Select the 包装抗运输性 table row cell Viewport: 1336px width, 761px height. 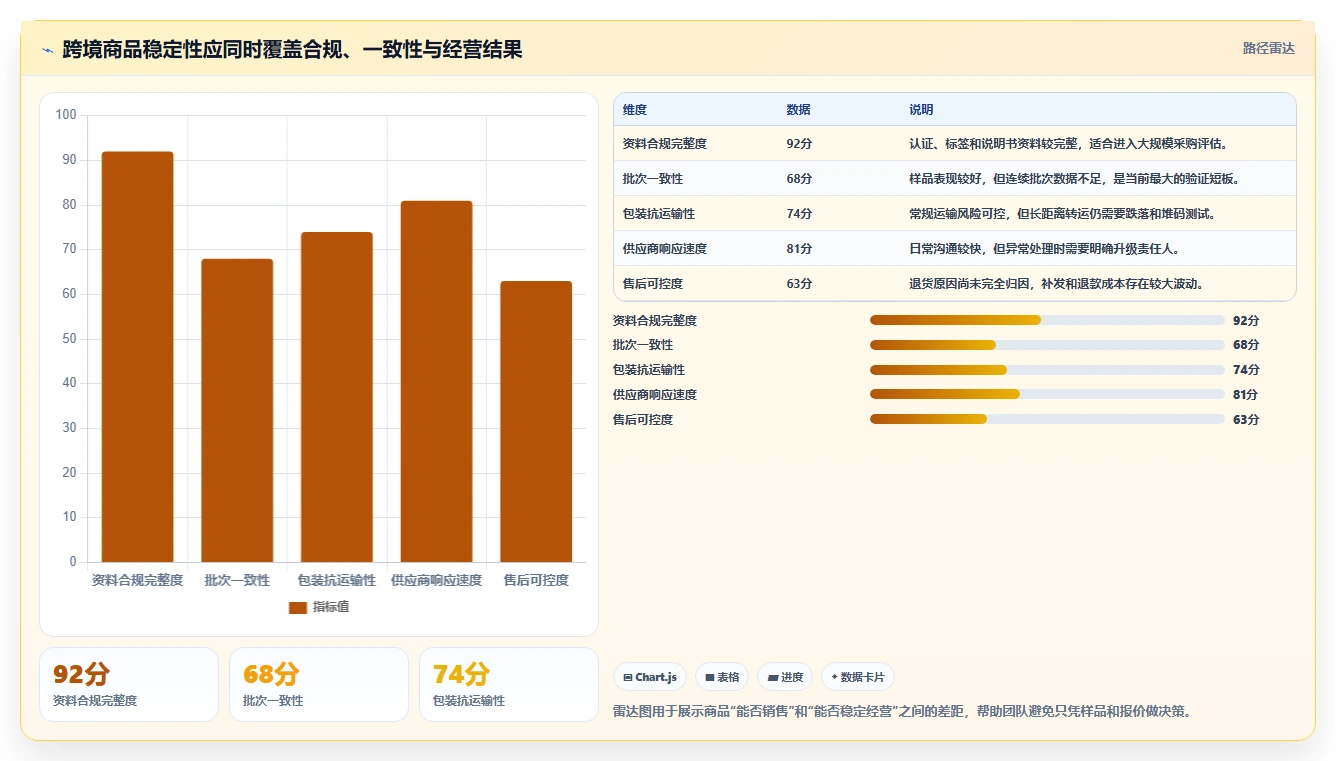click(x=658, y=214)
